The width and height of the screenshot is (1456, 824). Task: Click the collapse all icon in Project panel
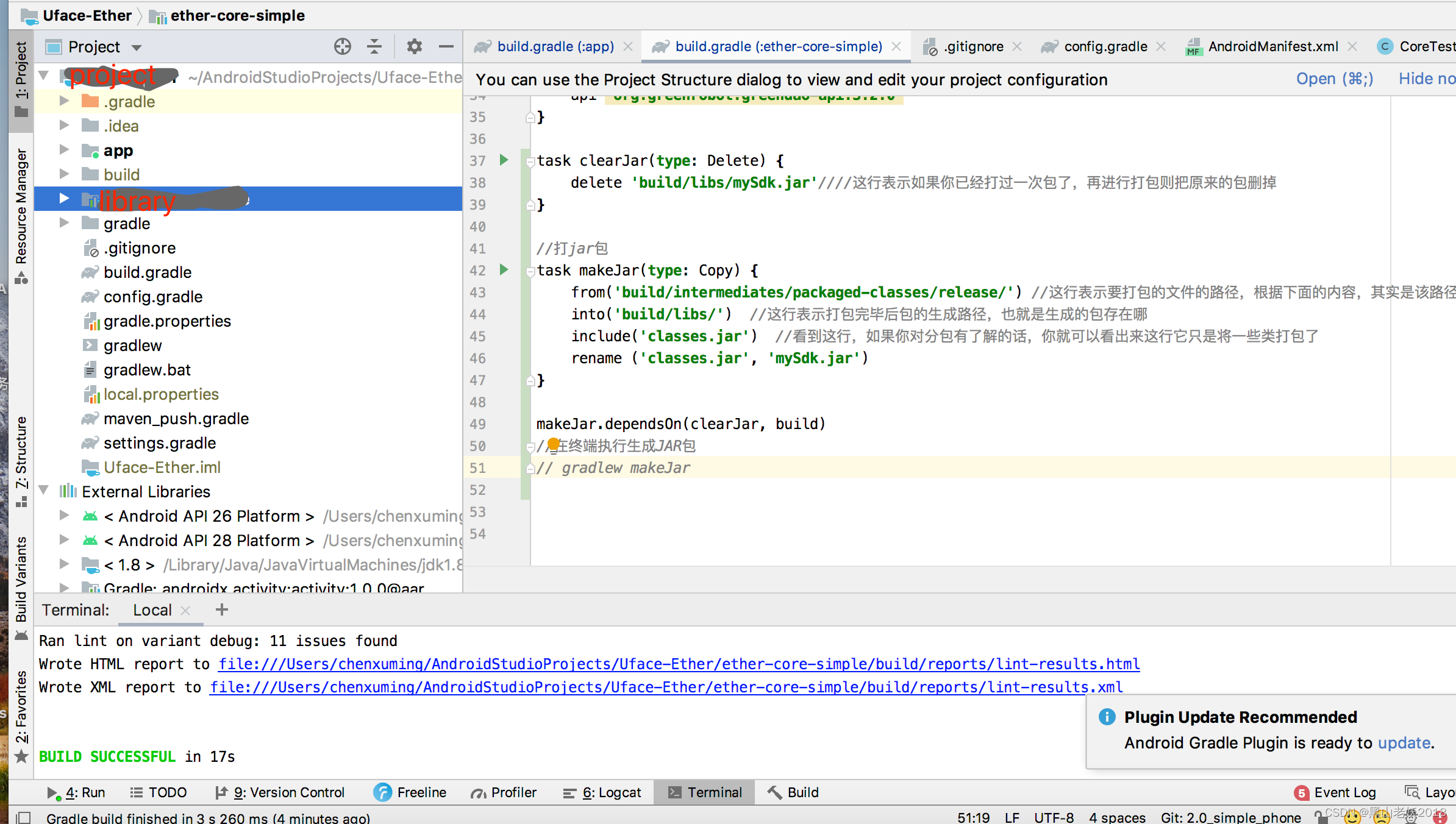pos(374,46)
